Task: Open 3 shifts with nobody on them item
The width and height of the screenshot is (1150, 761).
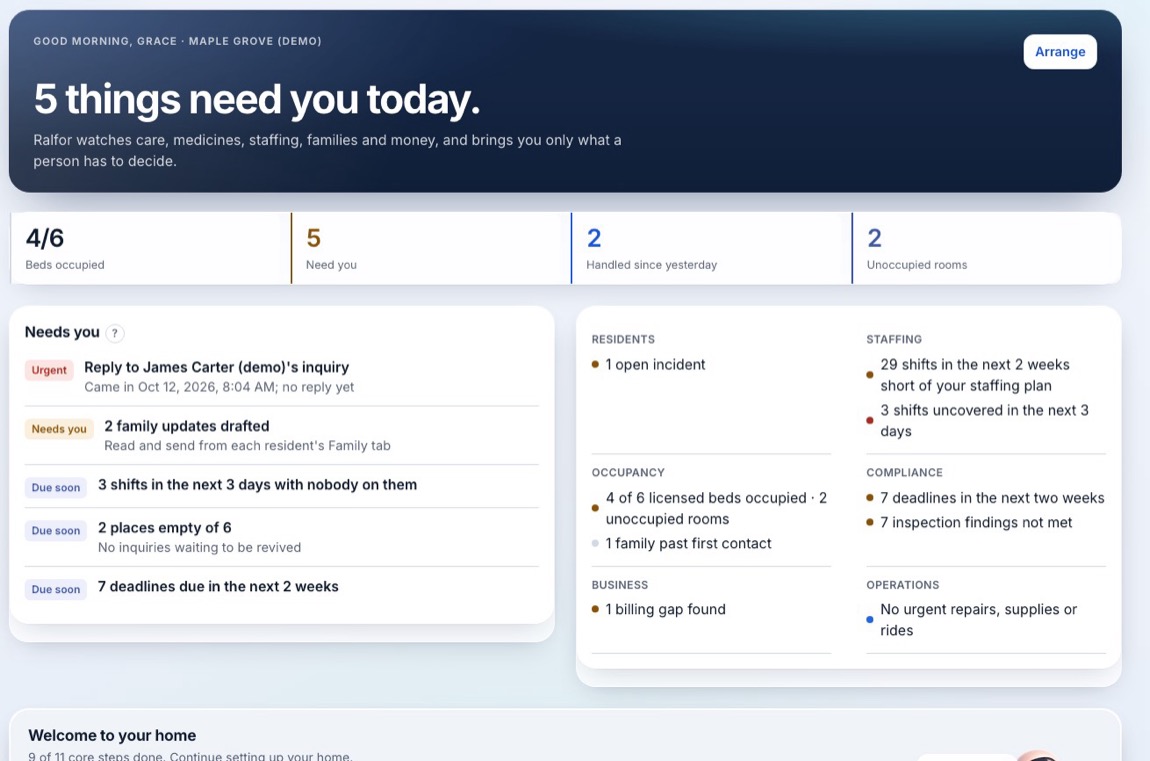Action: (x=282, y=486)
